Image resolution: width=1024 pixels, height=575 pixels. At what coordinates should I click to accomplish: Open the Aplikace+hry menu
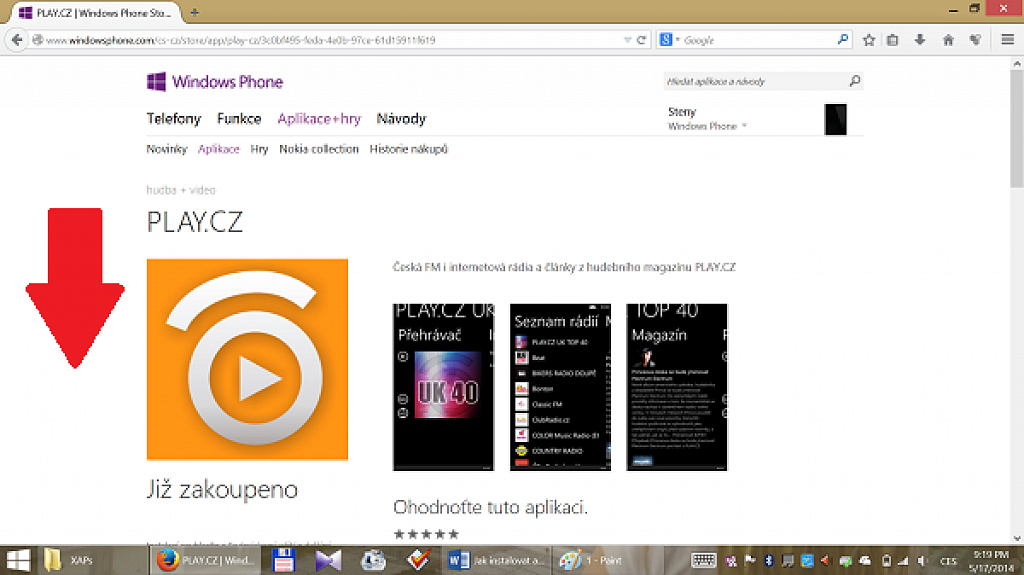click(x=319, y=119)
